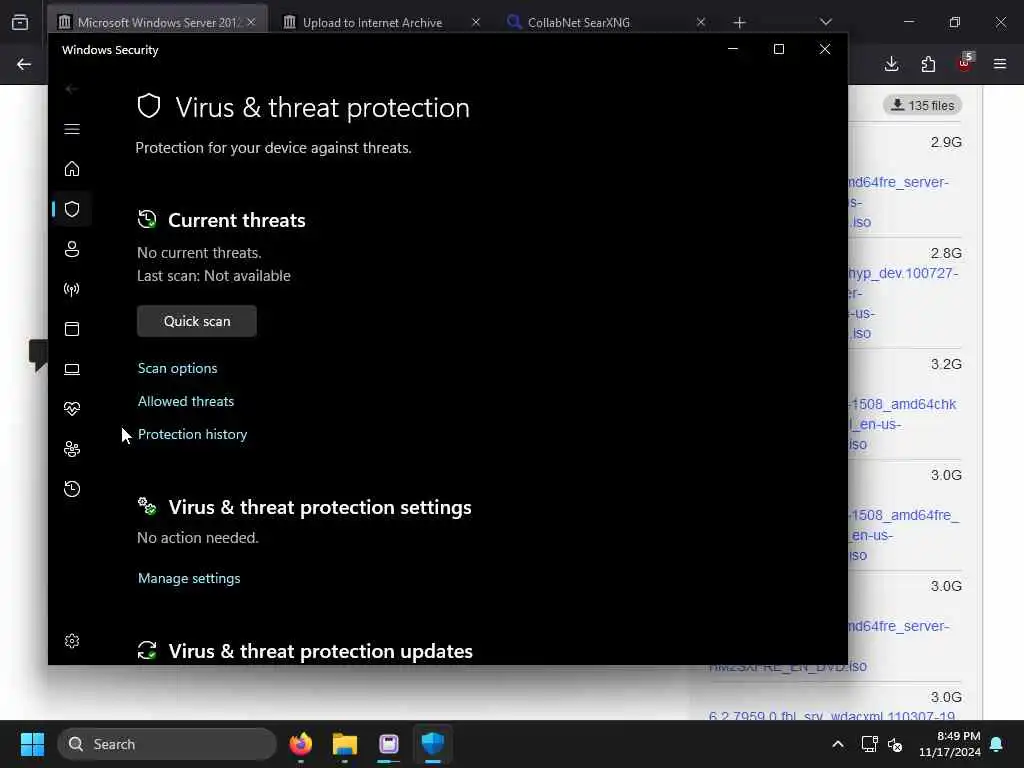Close the Microsoft Windows Server 2012 tab

pyautogui.click(x=251, y=22)
